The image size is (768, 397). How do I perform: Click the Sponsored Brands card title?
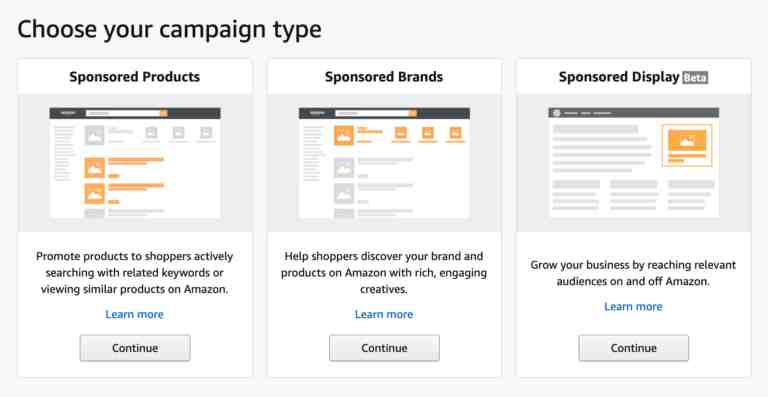click(x=384, y=77)
